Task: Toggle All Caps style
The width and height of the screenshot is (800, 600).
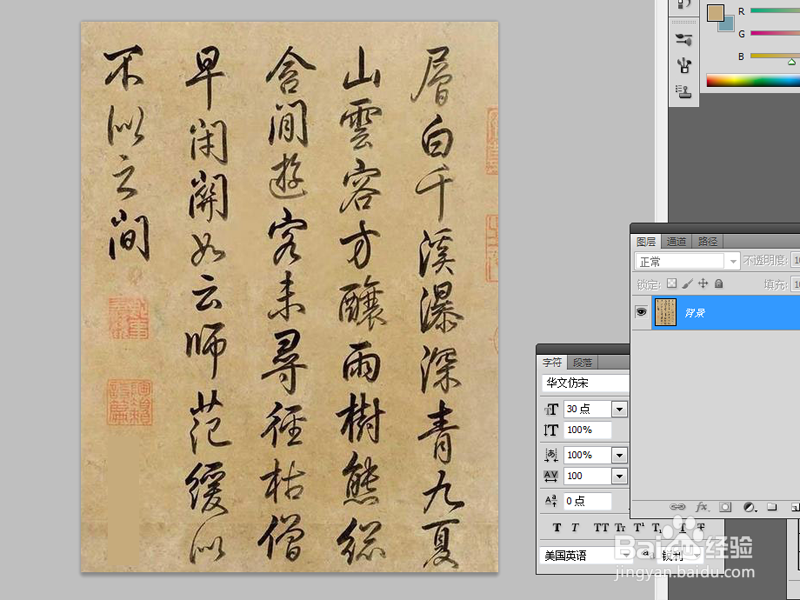Action: pos(601,528)
